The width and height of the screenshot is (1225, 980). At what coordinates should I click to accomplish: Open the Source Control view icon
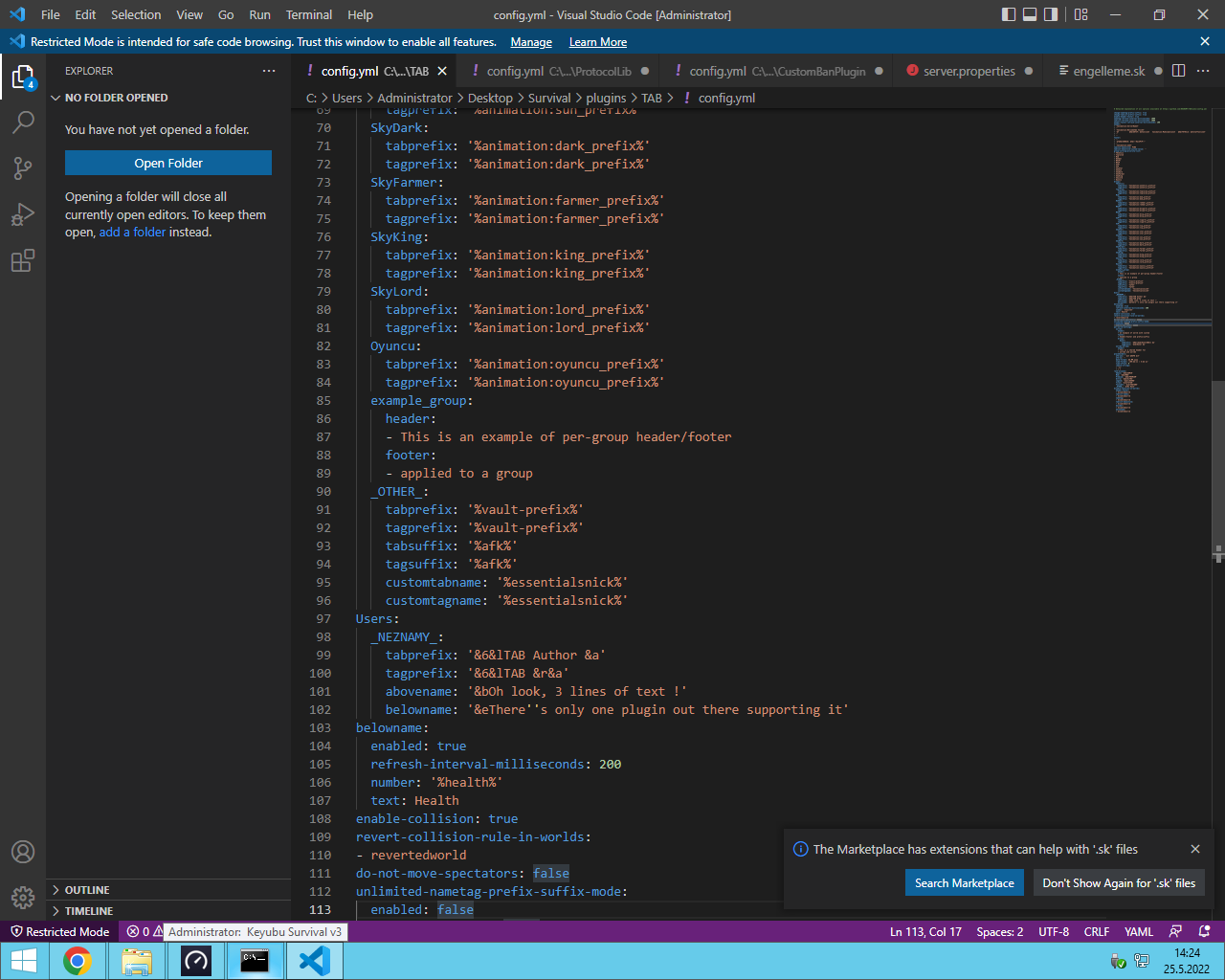(x=23, y=168)
